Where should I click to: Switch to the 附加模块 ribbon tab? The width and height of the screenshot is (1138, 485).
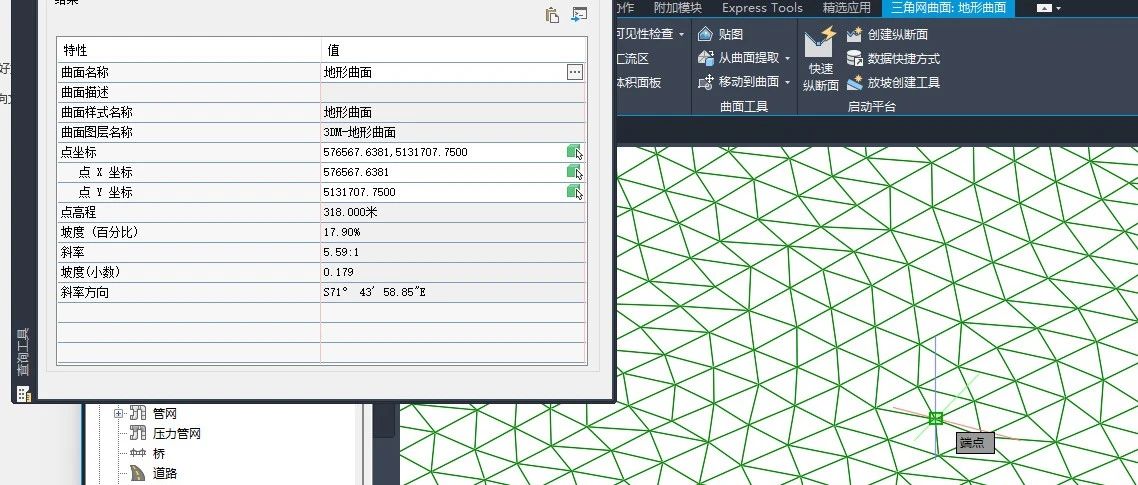(x=677, y=8)
